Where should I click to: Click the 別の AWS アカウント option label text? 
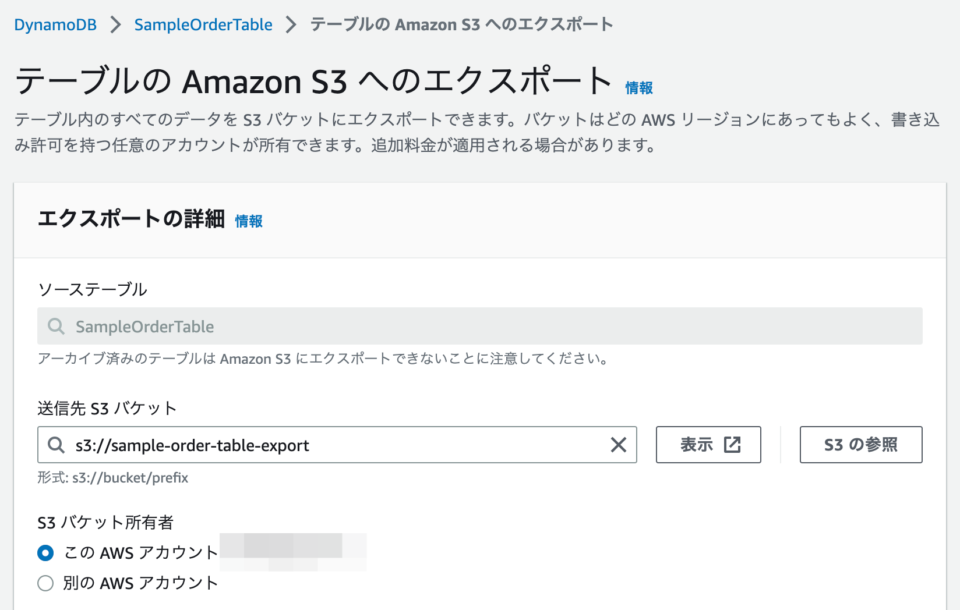coord(141,583)
